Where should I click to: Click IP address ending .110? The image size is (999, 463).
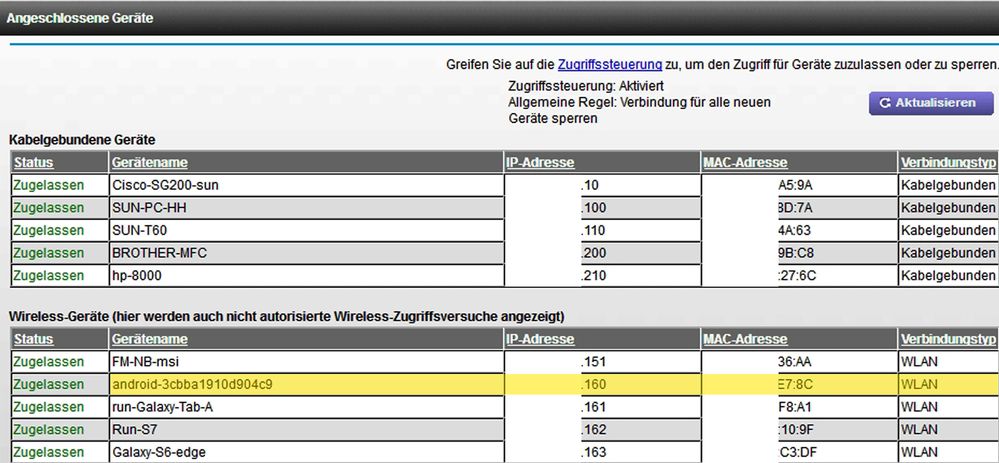coord(593,230)
